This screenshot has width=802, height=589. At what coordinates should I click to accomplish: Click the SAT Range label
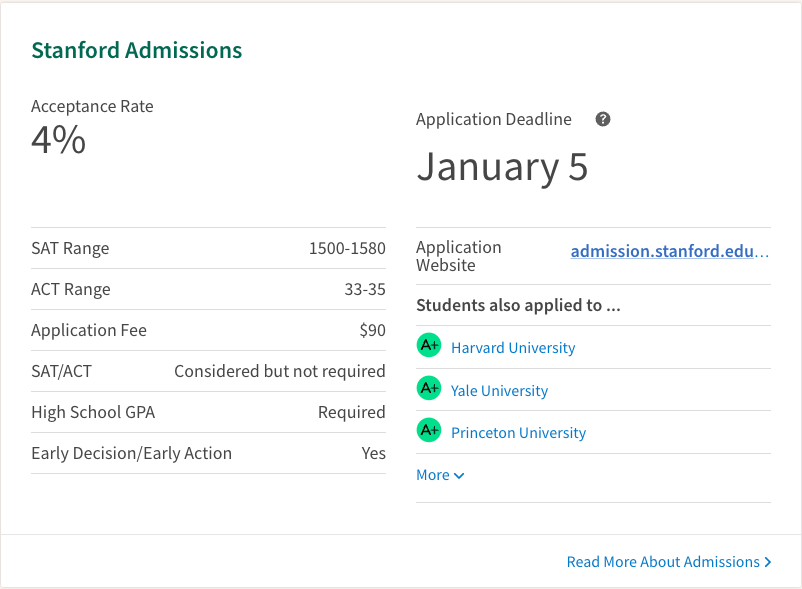click(70, 248)
